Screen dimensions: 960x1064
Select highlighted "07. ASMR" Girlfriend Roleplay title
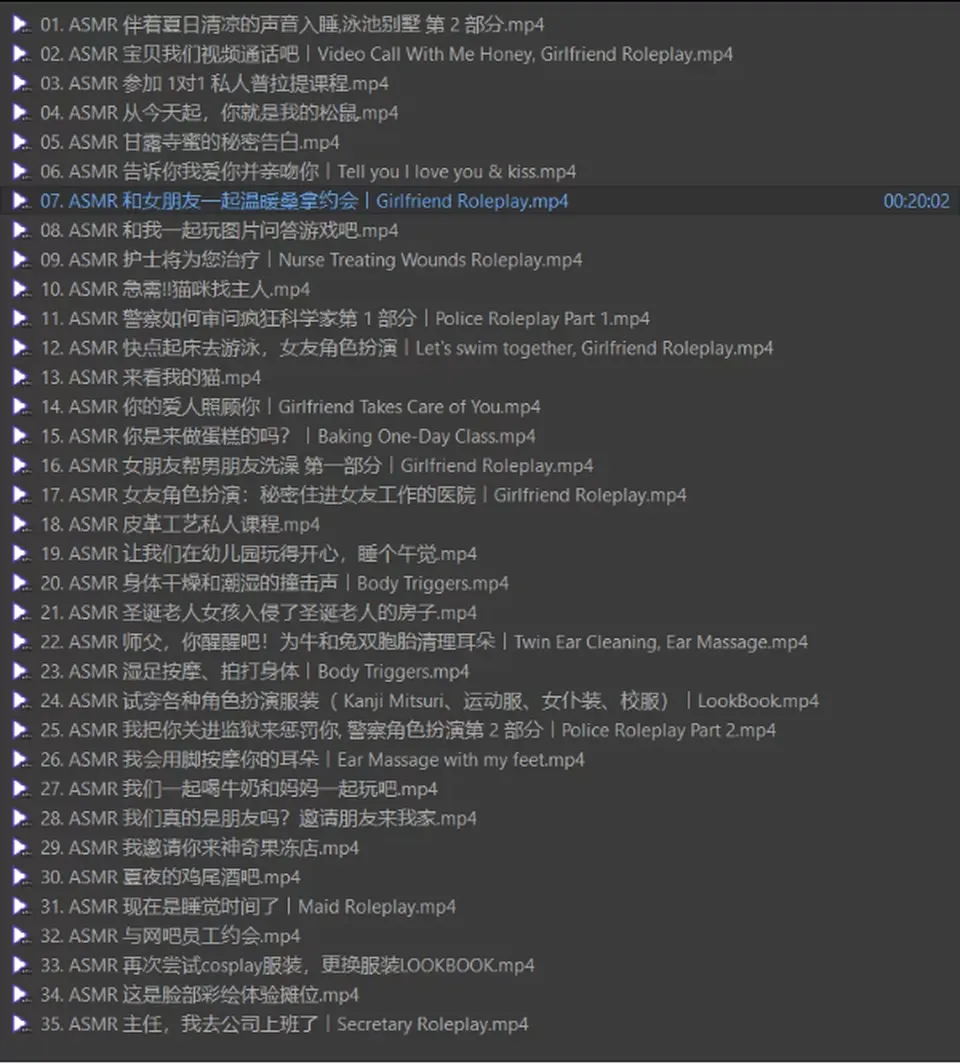point(304,202)
